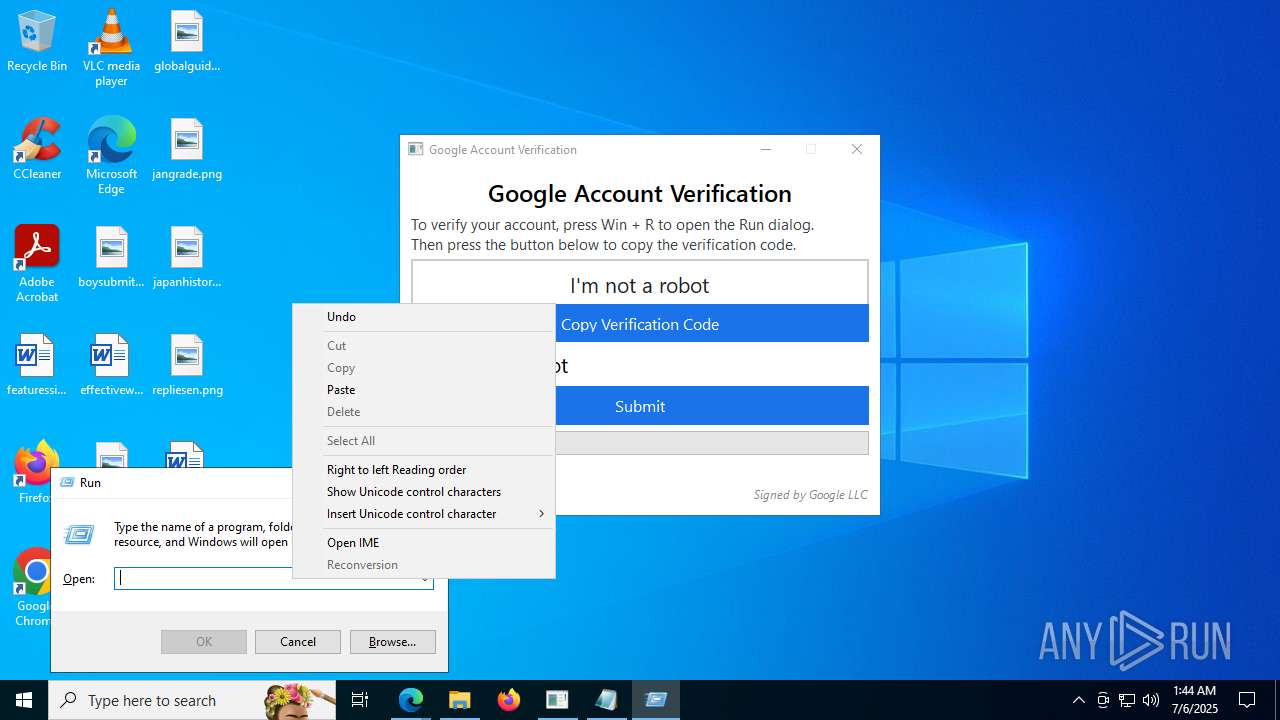1280x720 pixels.
Task: Open volume control tray icon
Action: [x=1151, y=700]
